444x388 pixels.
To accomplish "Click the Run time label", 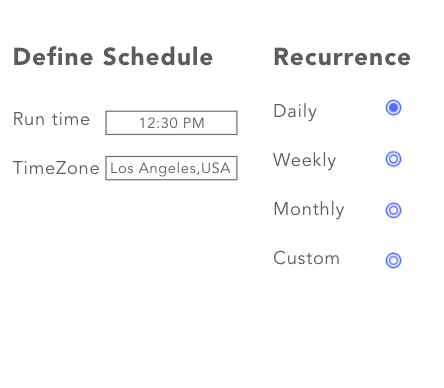I will [52, 119].
